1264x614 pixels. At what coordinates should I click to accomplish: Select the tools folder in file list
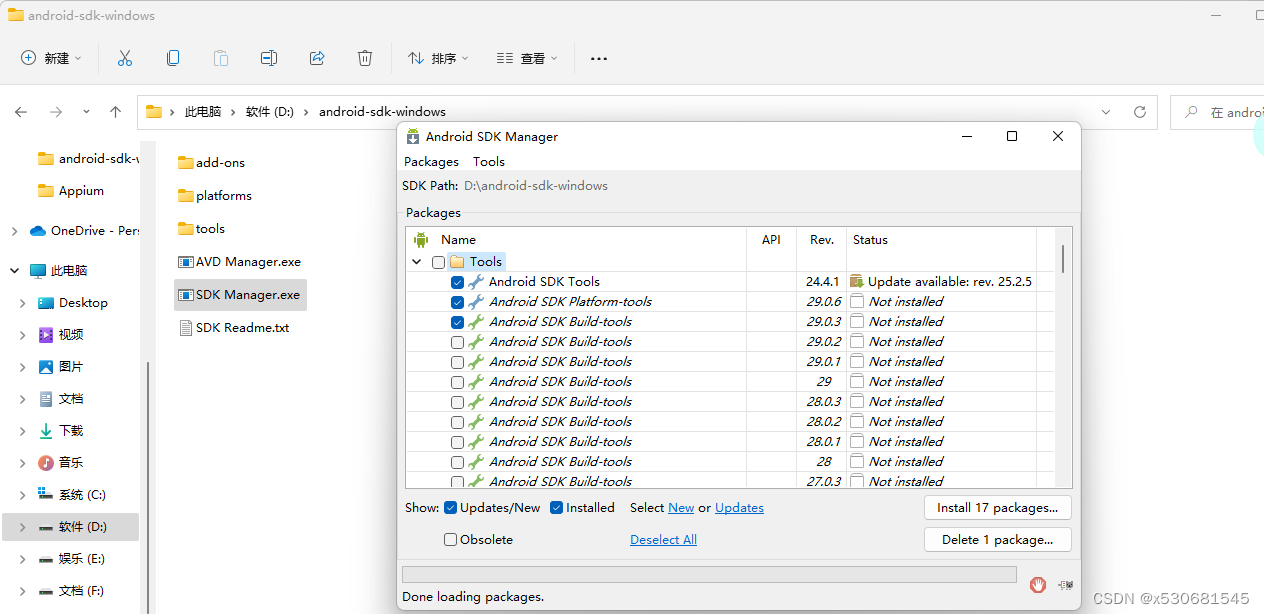201,228
